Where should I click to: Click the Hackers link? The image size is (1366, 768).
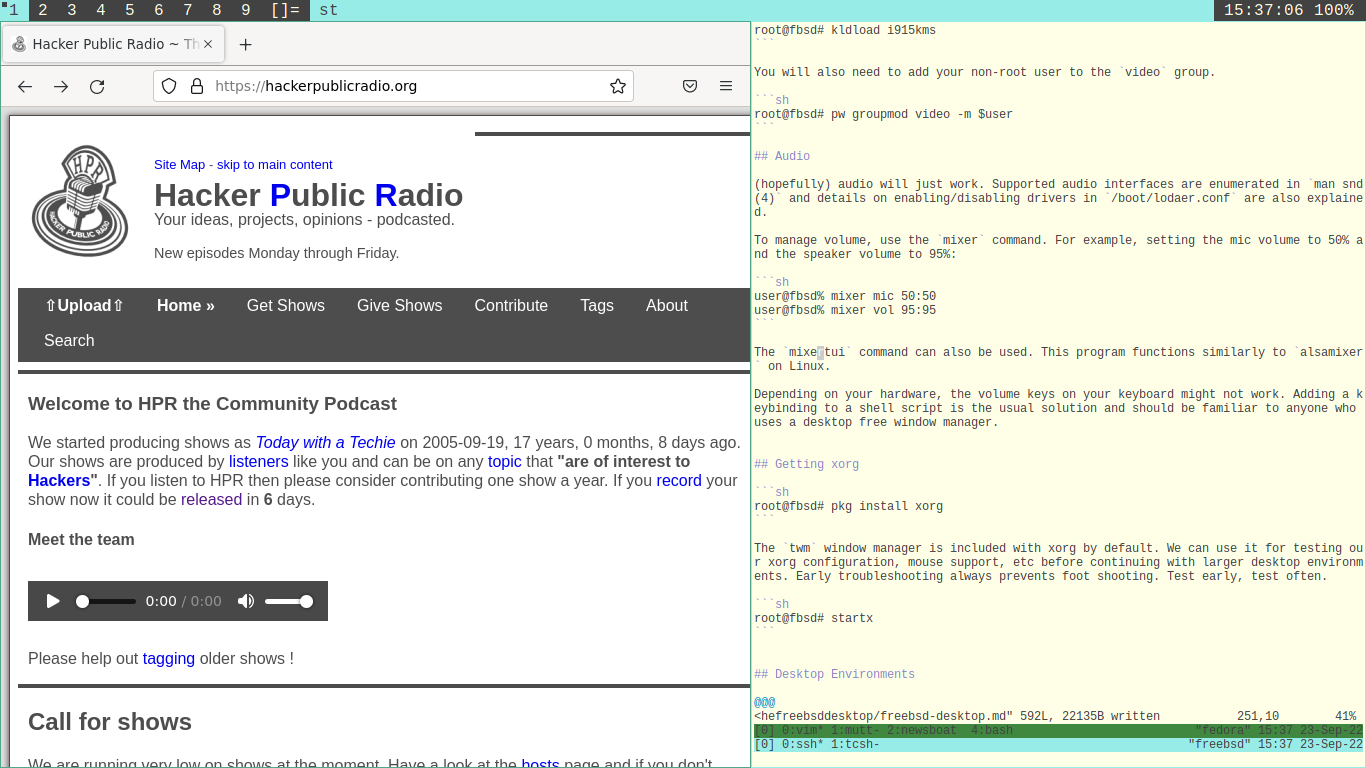[59, 481]
